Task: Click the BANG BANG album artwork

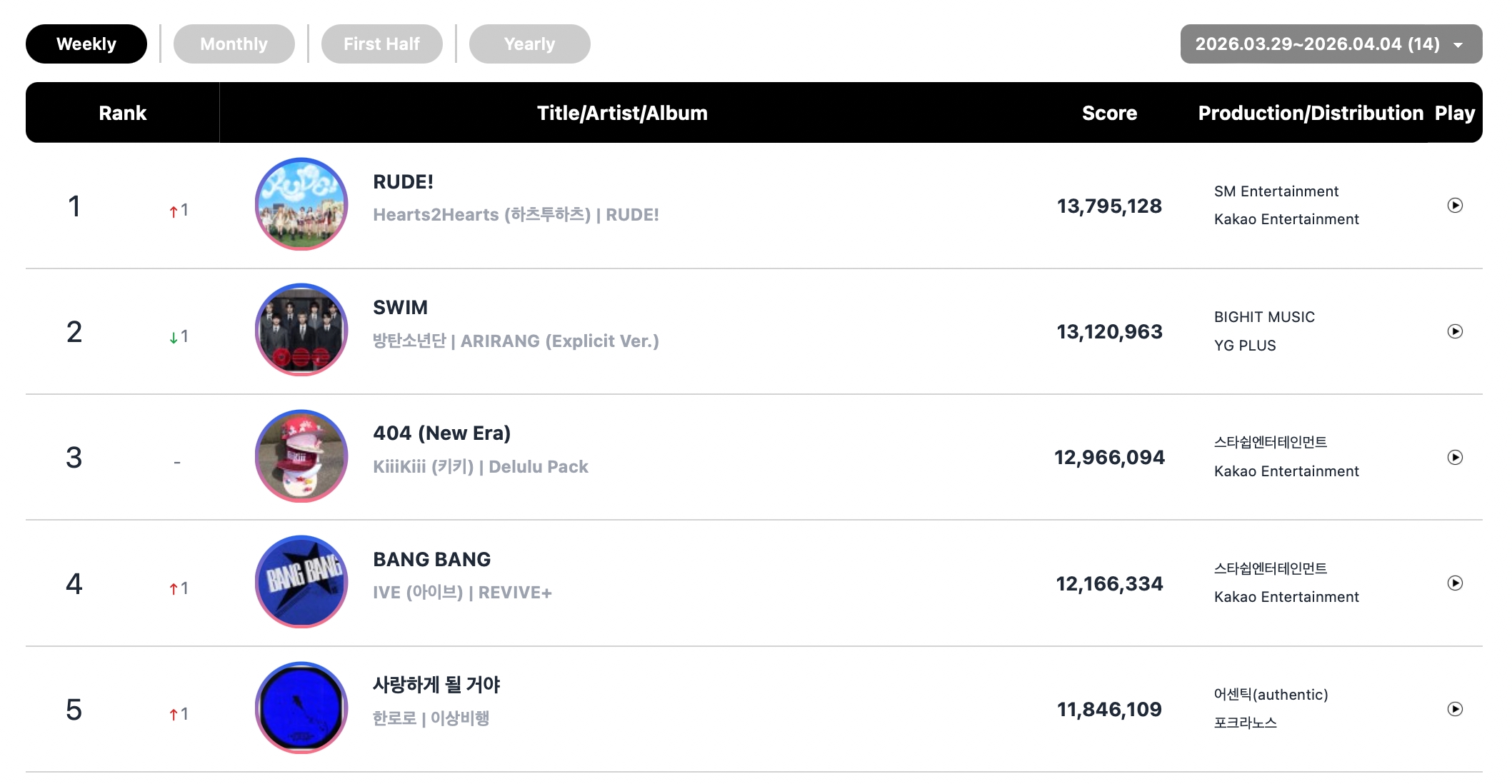Action: tap(301, 582)
